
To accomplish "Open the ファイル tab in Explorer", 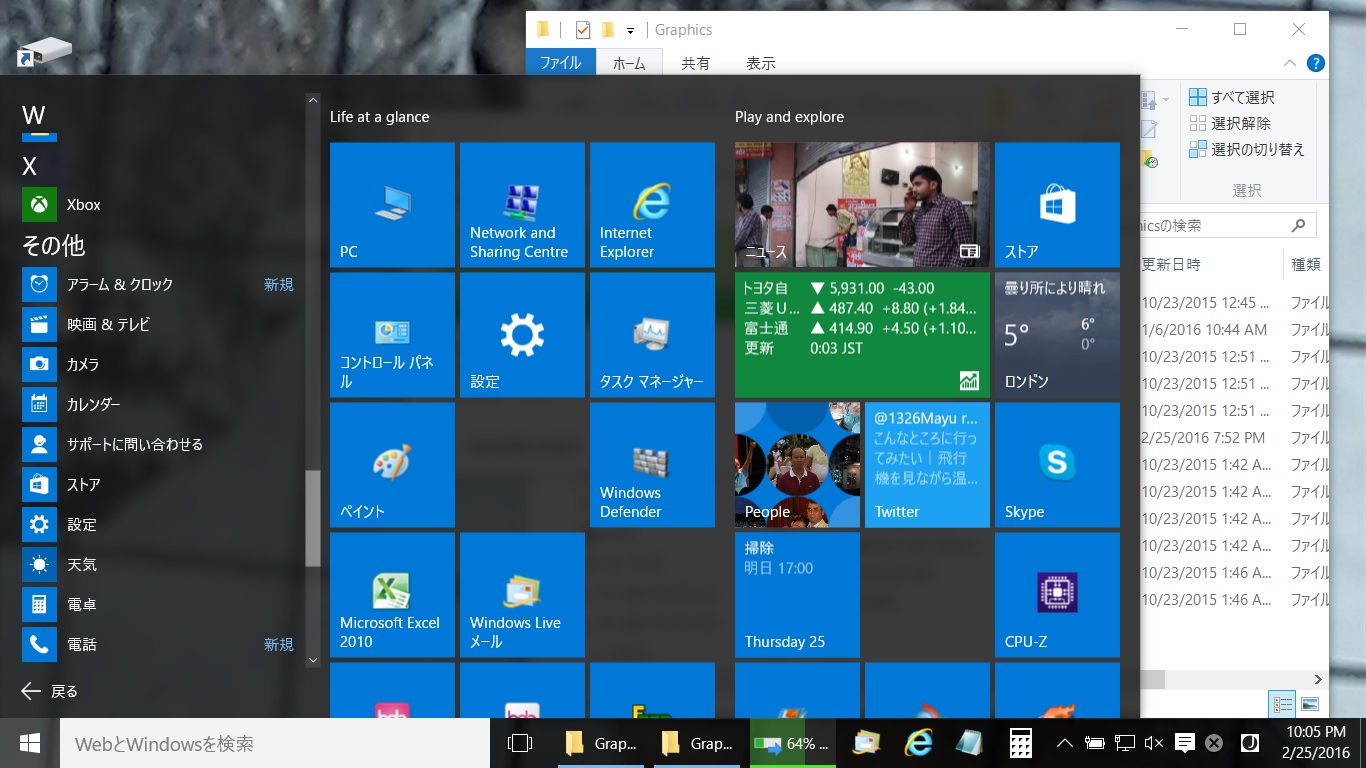I will (x=560, y=63).
